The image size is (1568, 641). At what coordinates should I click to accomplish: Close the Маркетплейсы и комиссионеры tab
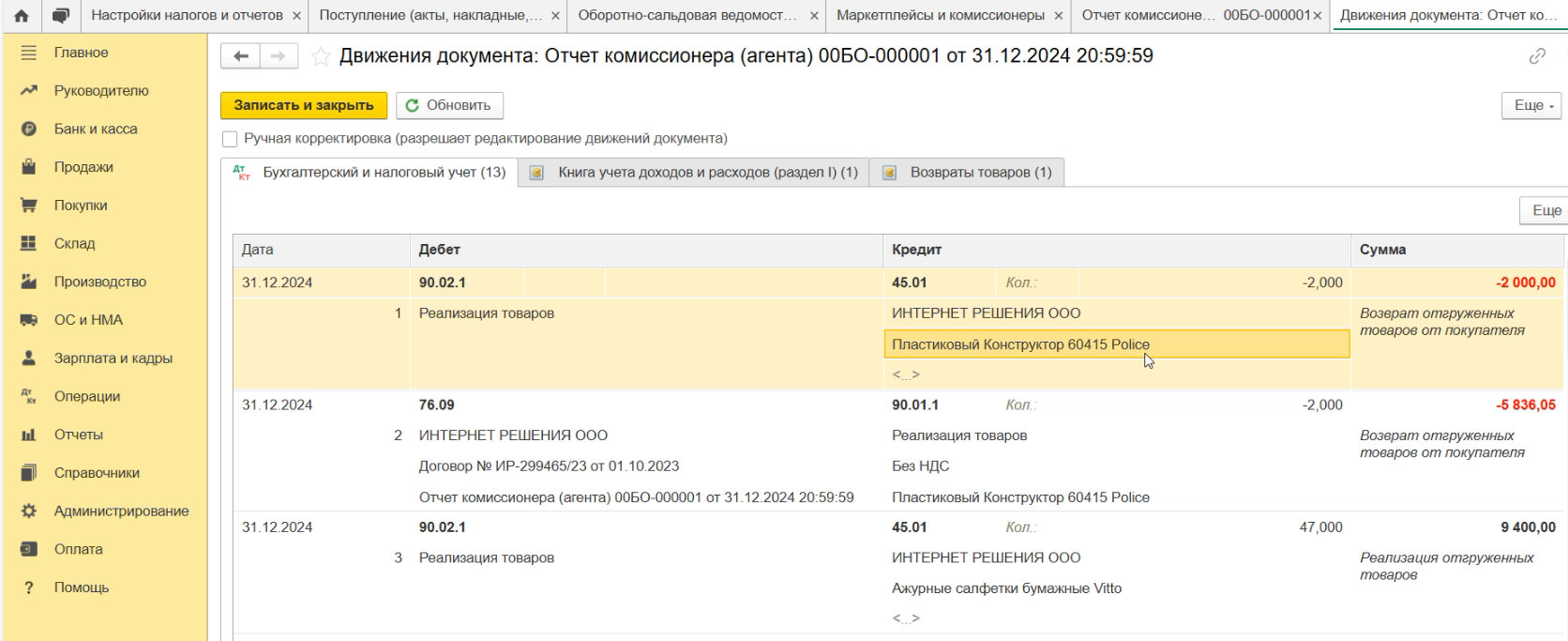1059,16
